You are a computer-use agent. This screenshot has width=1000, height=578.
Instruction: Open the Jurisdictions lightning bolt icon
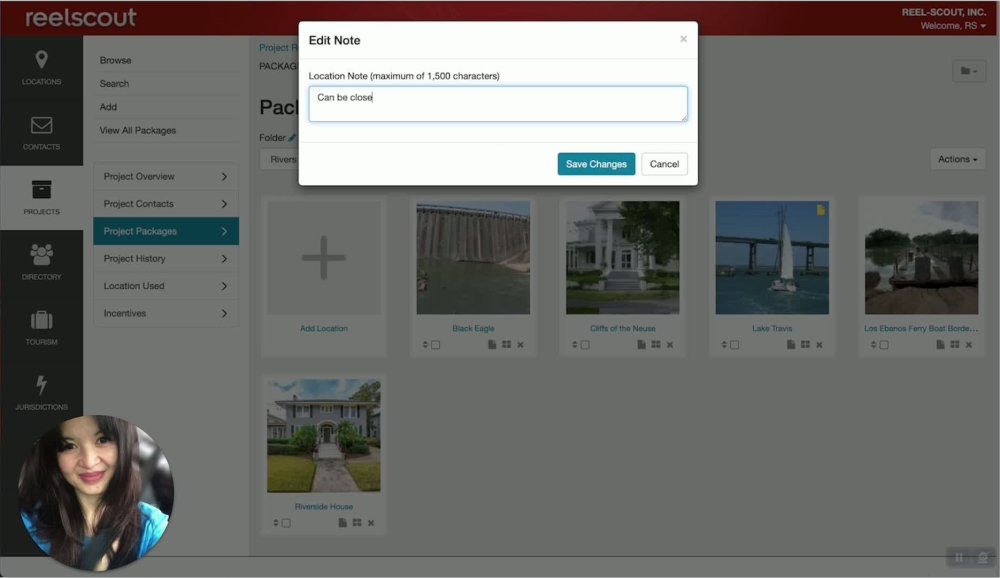(41, 385)
